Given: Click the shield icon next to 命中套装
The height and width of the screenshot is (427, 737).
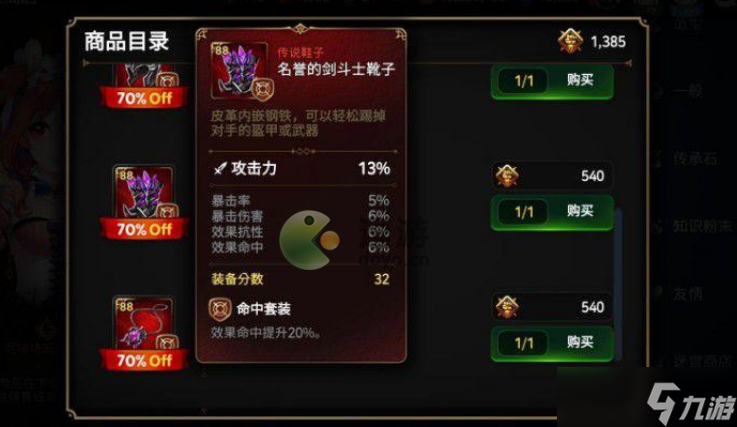Looking at the screenshot, I should (x=220, y=309).
